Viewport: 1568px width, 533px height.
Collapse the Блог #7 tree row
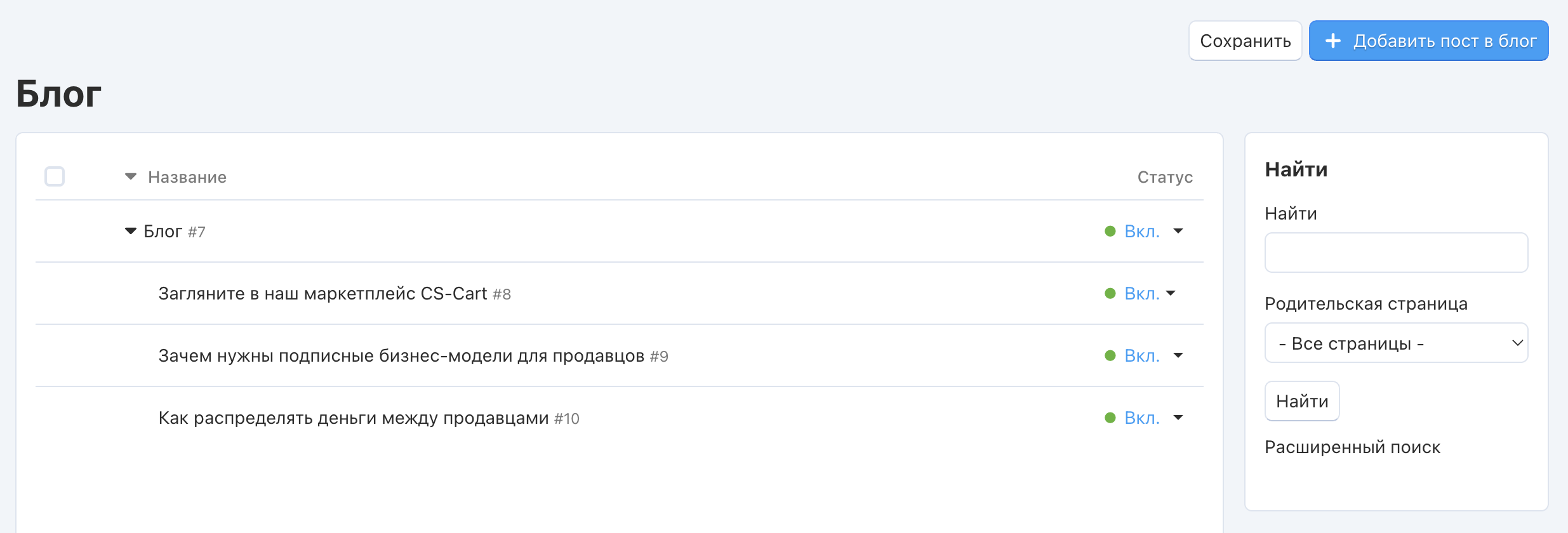(130, 232)
